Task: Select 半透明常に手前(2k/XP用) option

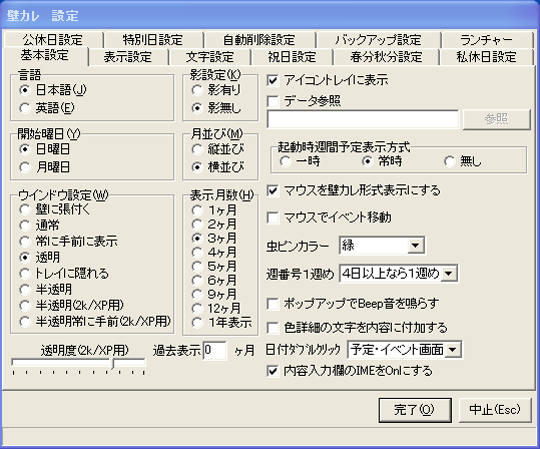Action: point(95,322)
